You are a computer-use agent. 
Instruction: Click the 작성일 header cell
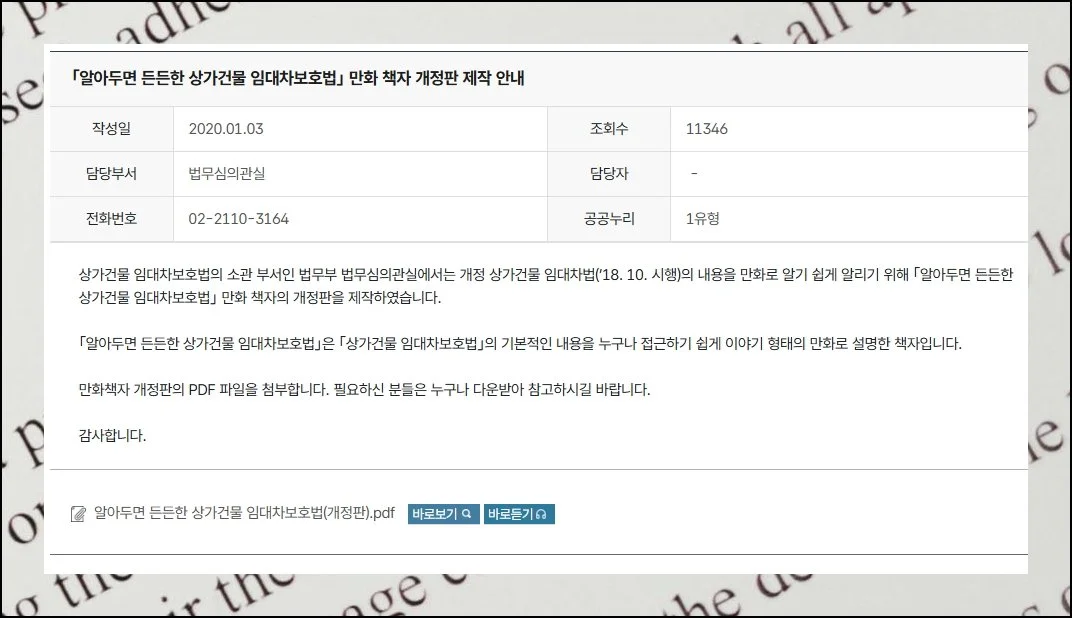tap(112, 128)
